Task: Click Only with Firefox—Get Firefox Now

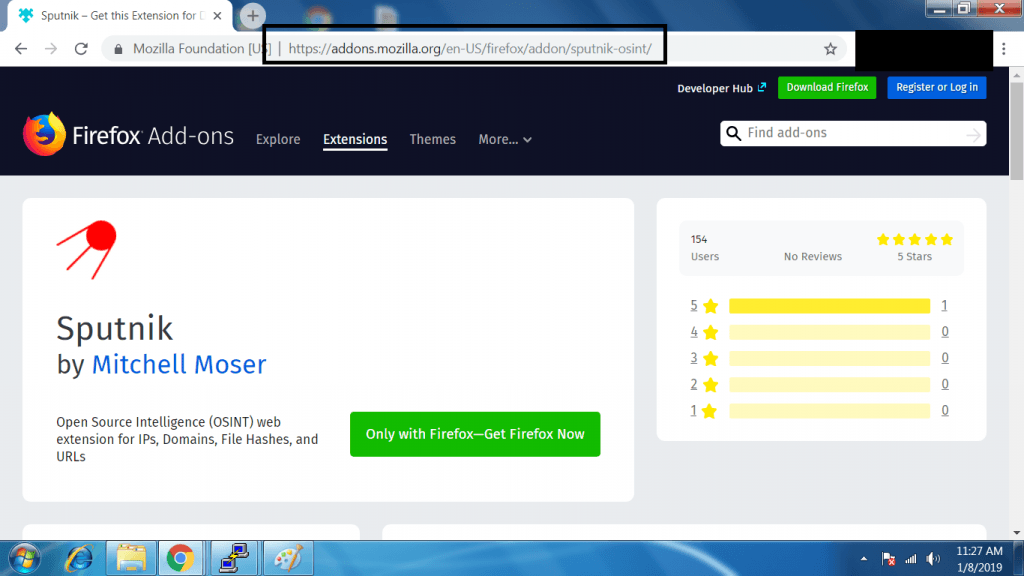Action: pyautogui.click(x=475, y=434)
